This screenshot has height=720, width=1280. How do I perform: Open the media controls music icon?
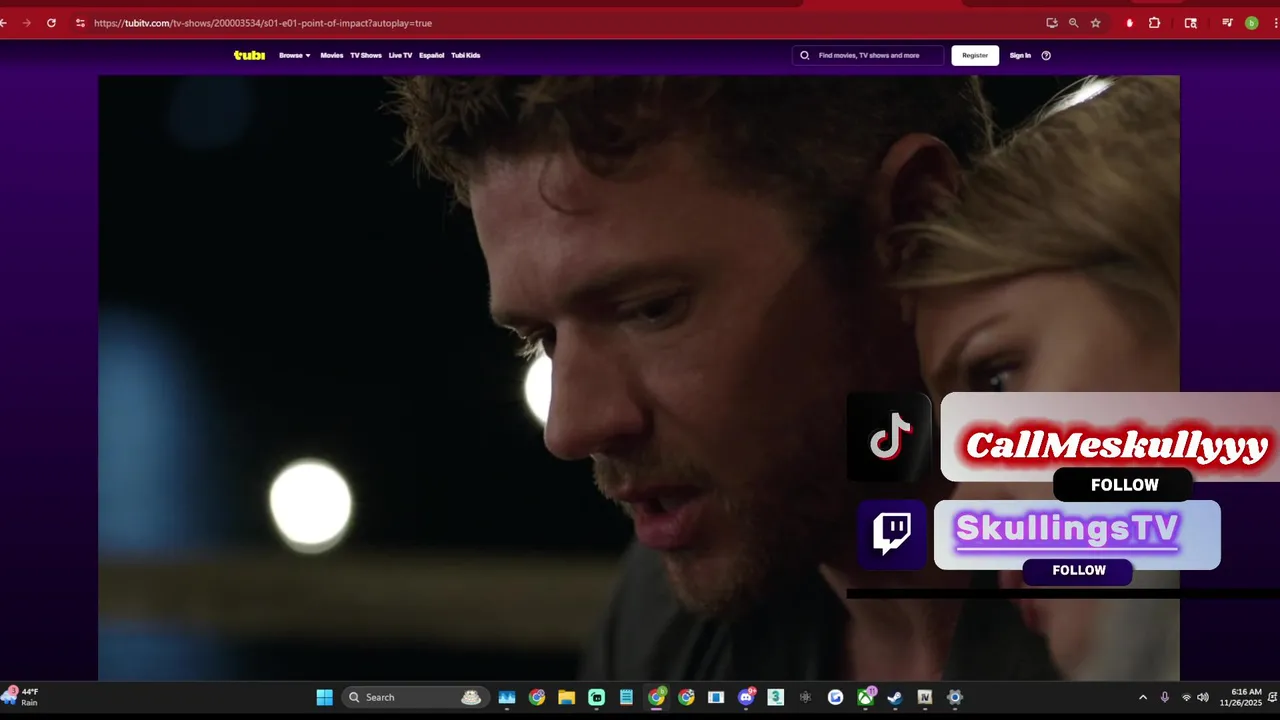tap(1227, 23)
